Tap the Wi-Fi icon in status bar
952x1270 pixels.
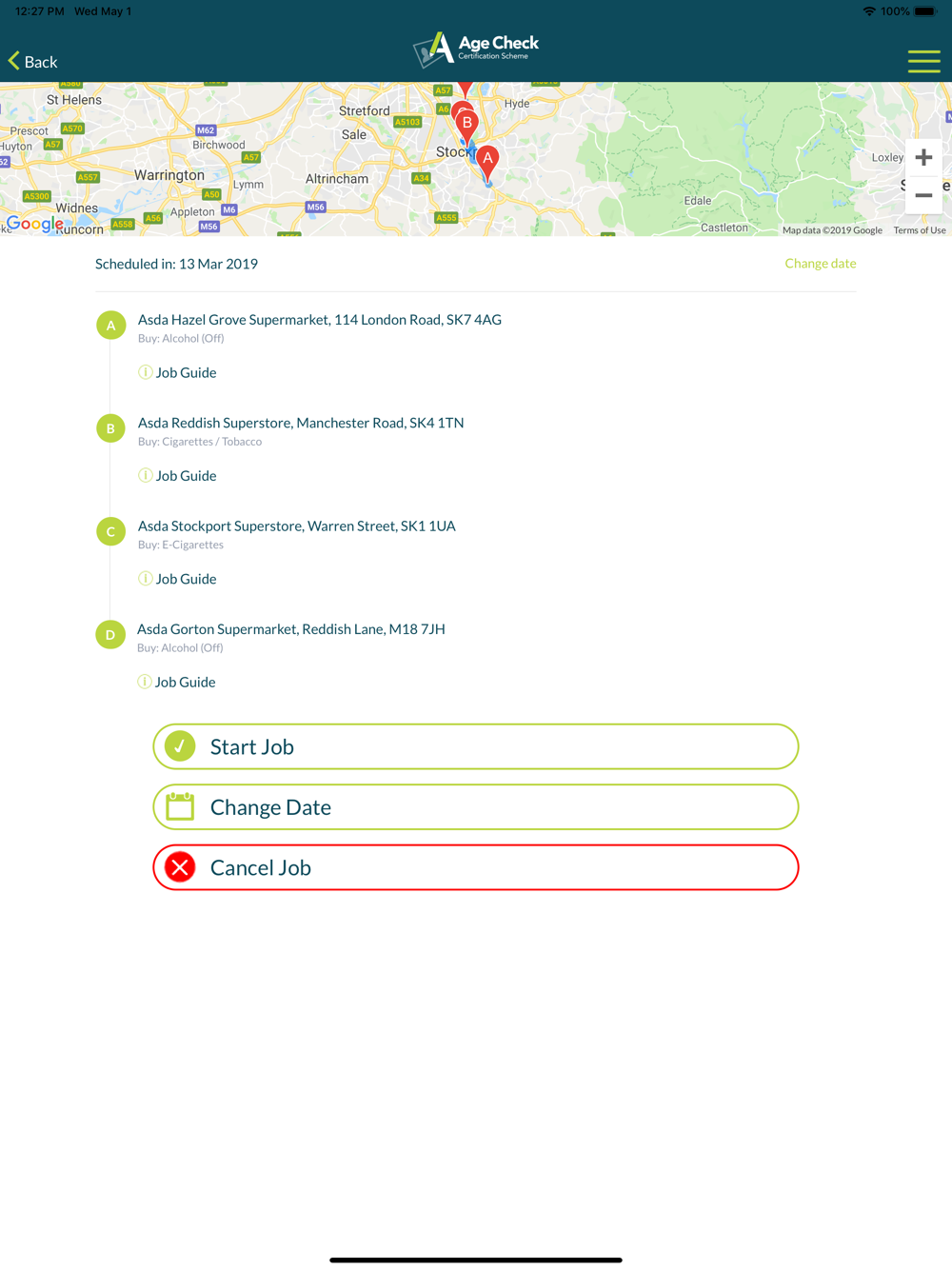click(x=869, y=11)
